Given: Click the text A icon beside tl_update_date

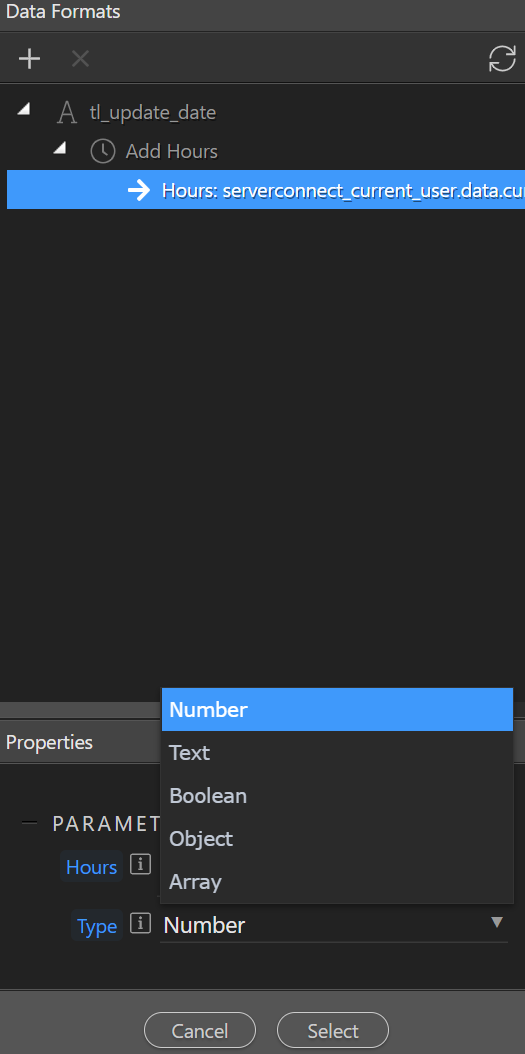Looking at the screenshot, I should [67, 112].
